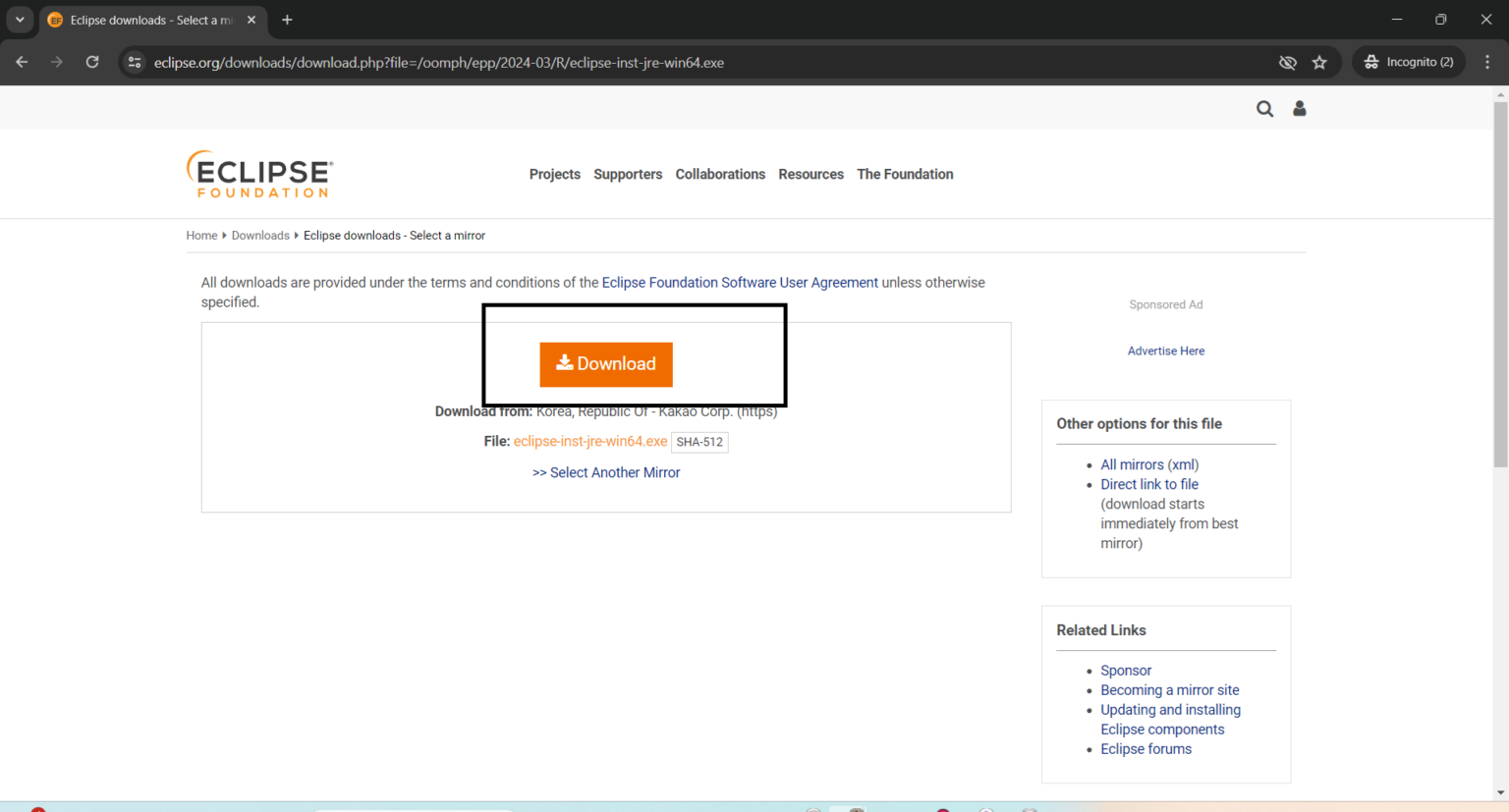Image resolution: width=1509 pixels, height=812 pixels.
Task: Open the Projects menu
Action: 554,174
